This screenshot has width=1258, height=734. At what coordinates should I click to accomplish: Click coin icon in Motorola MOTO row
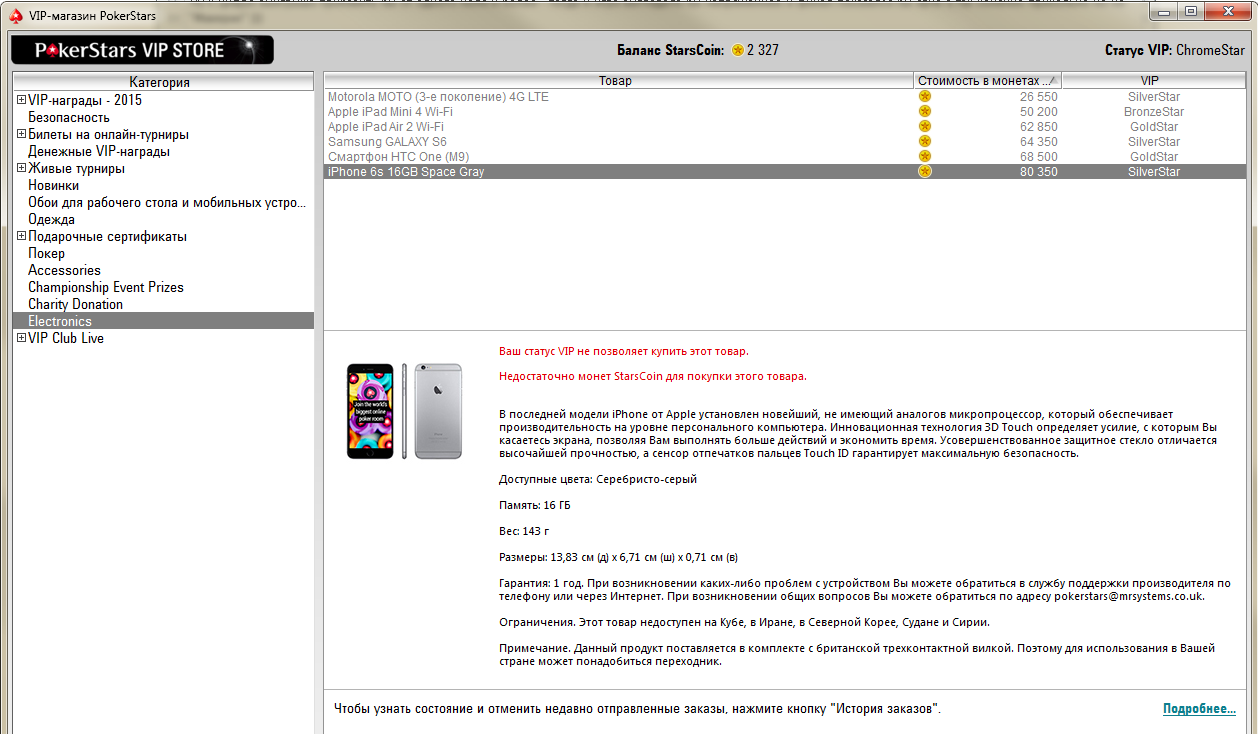click(925, 97)
